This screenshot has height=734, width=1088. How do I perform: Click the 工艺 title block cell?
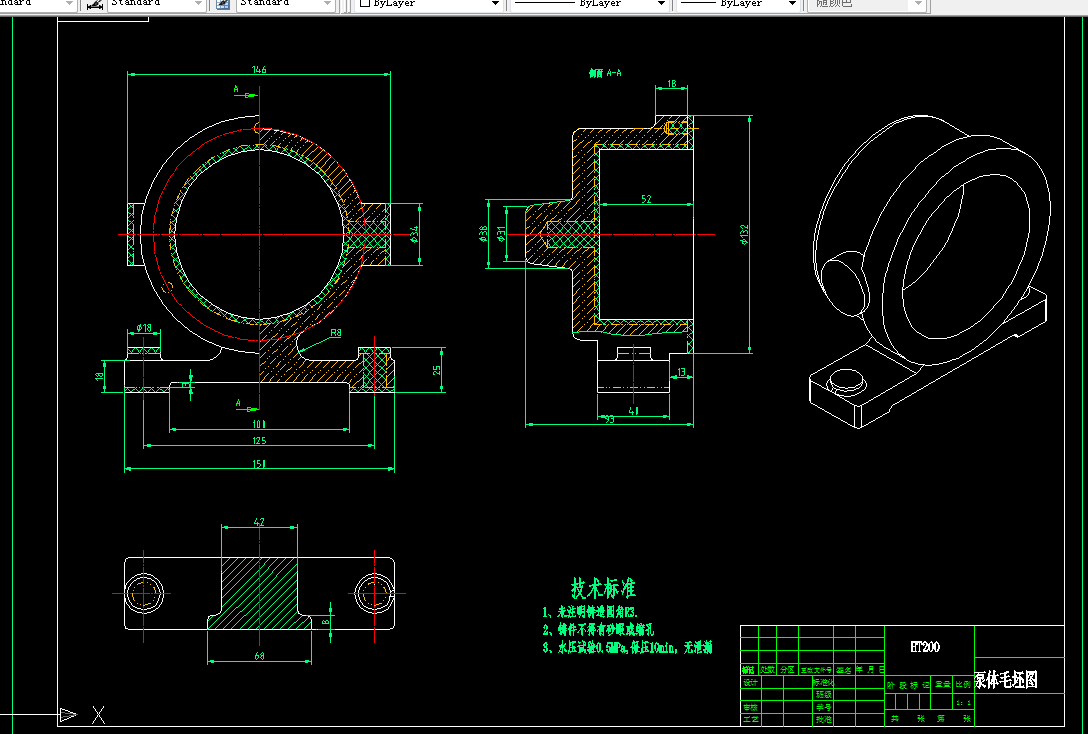[750, 720]
